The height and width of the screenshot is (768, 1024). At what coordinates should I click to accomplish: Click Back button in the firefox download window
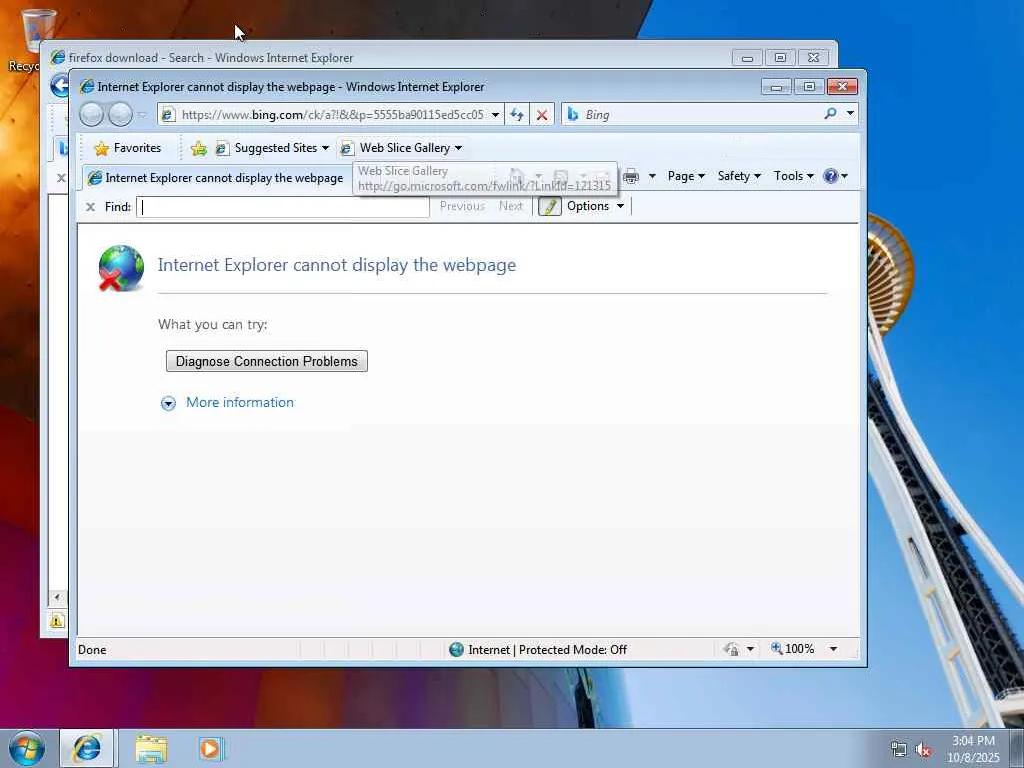click(x=60, y=86)
